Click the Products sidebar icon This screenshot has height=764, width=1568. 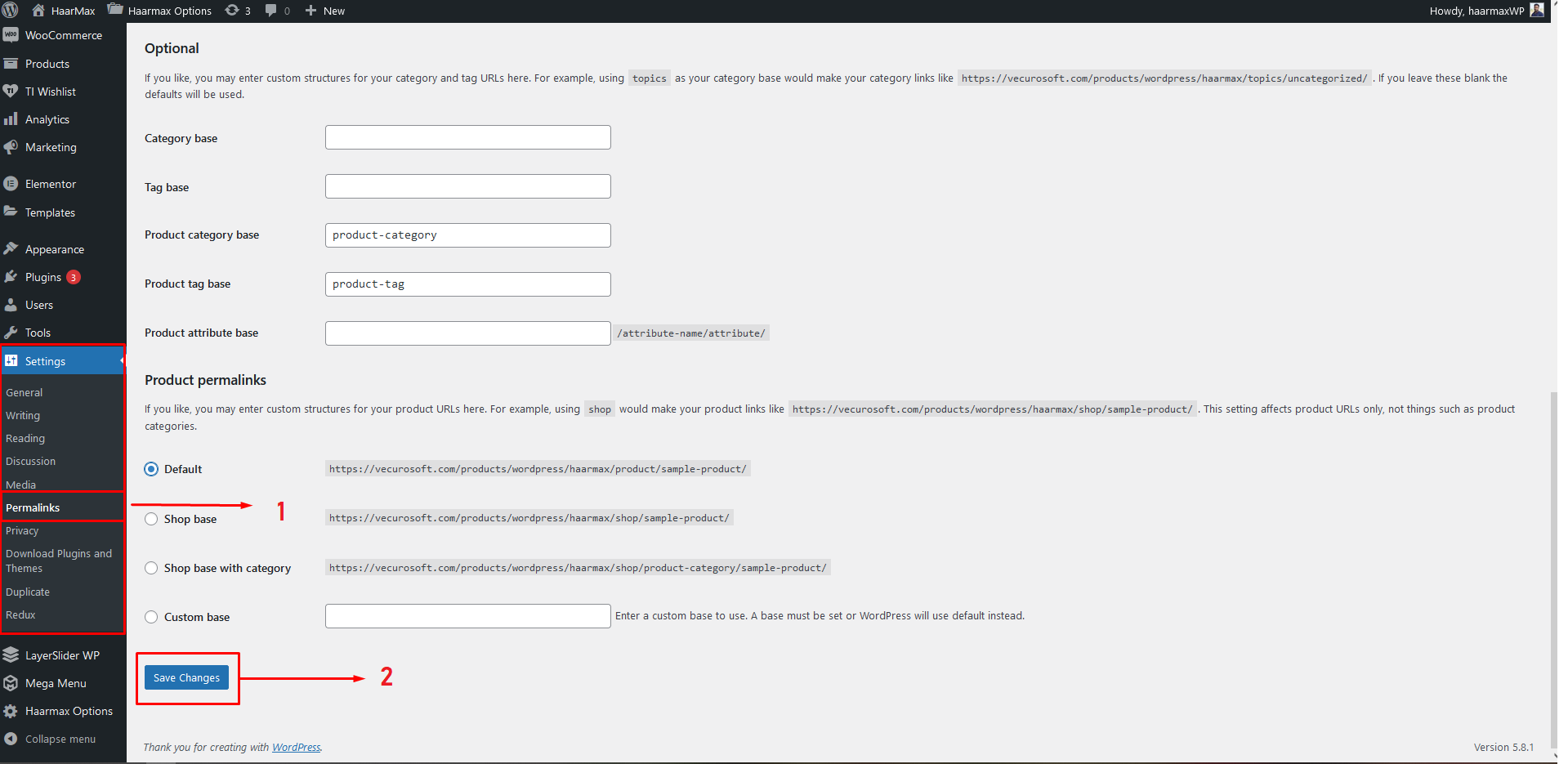coord(11,64)
